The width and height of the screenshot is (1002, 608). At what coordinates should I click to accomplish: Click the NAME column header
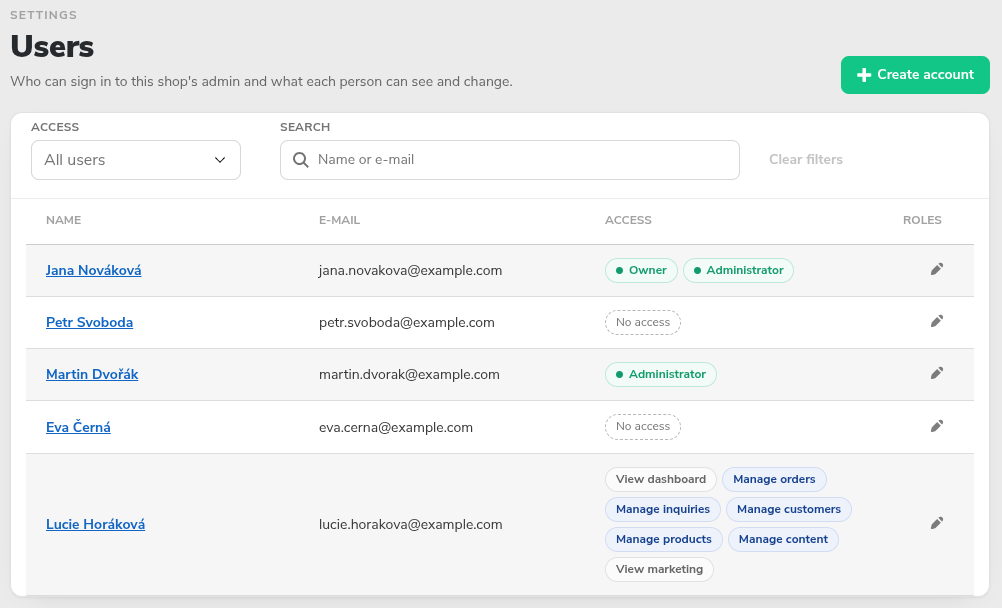[x=63, y=220]
